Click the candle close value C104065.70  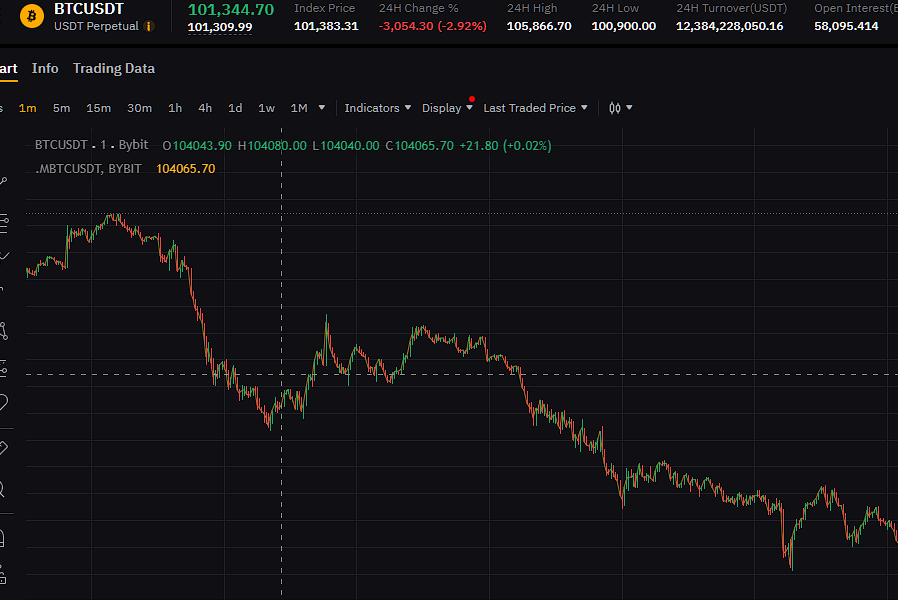420,145
